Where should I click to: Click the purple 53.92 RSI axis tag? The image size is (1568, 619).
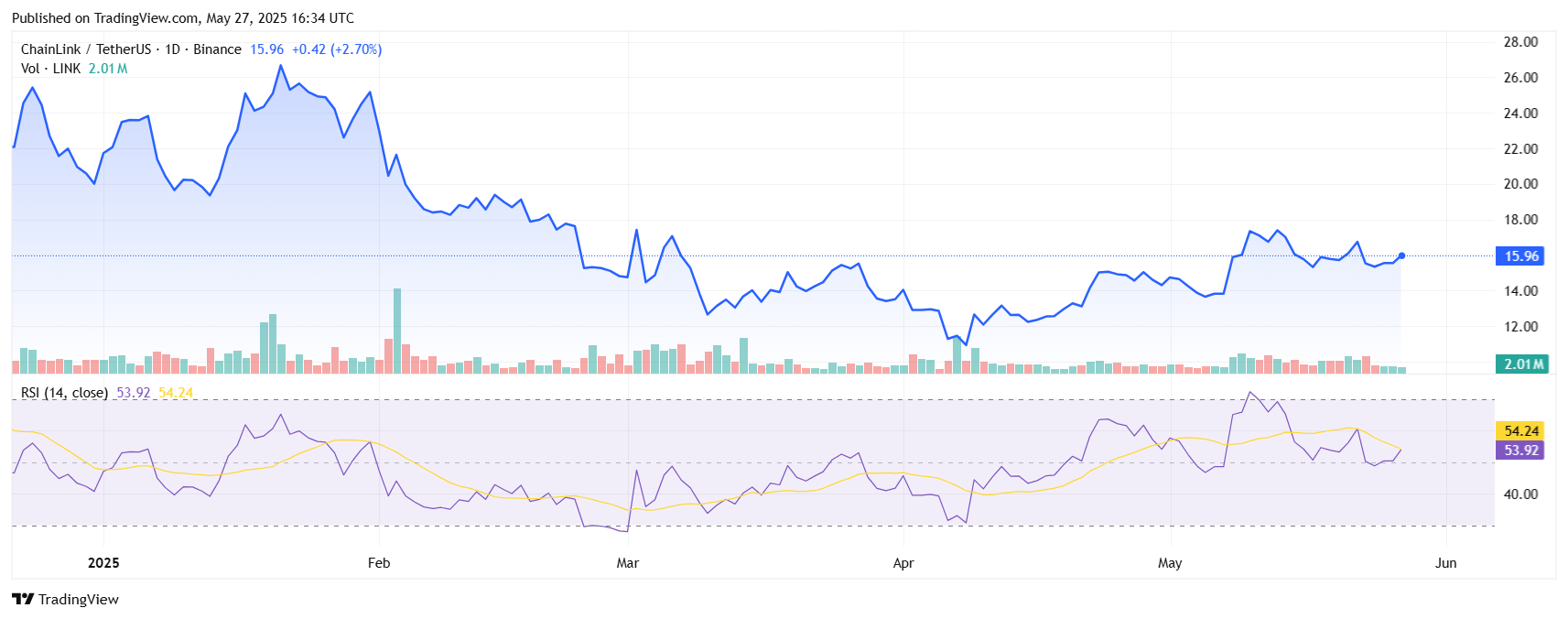click(x=1520, y=451)
